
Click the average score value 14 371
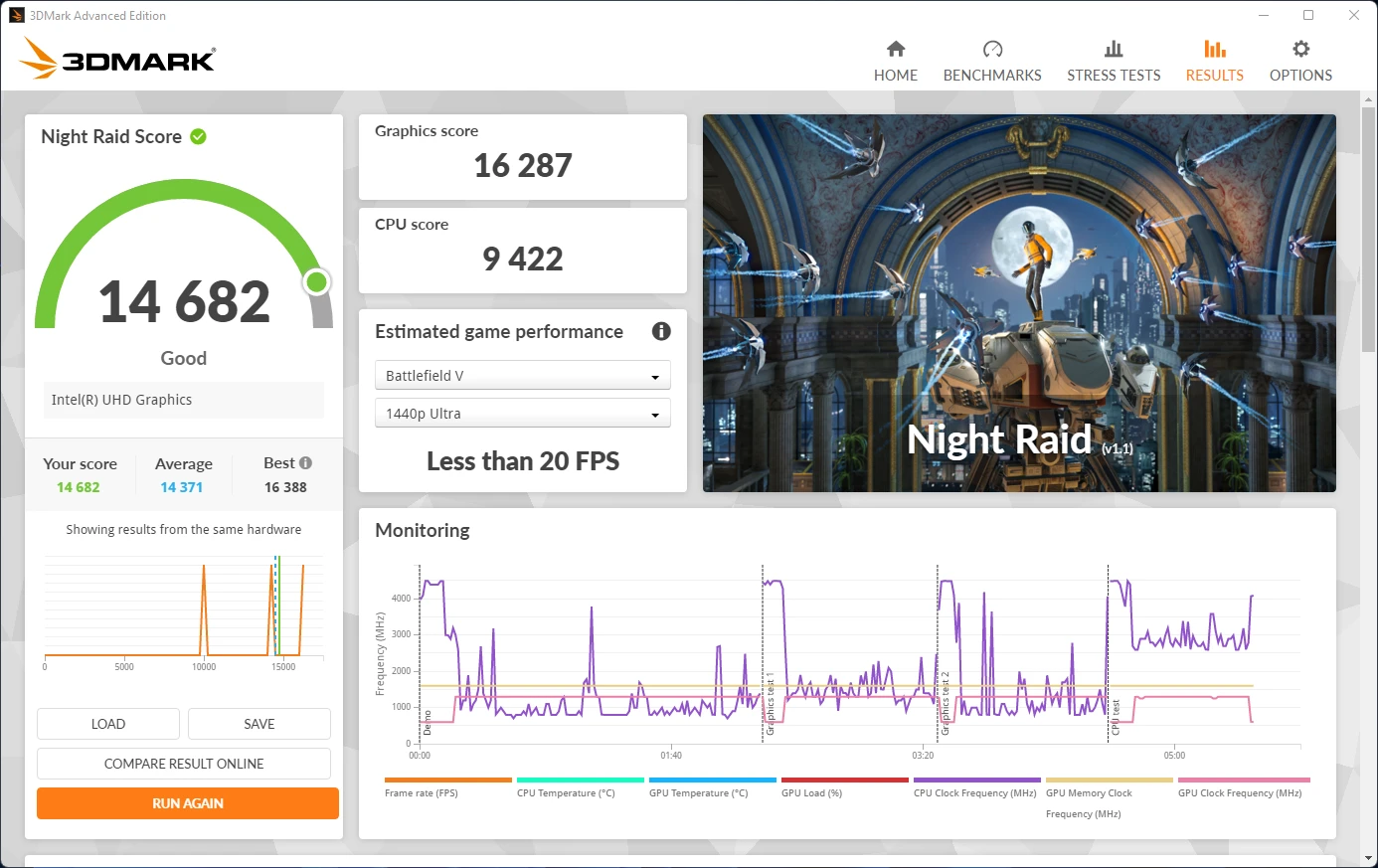(x=181, y=487)
